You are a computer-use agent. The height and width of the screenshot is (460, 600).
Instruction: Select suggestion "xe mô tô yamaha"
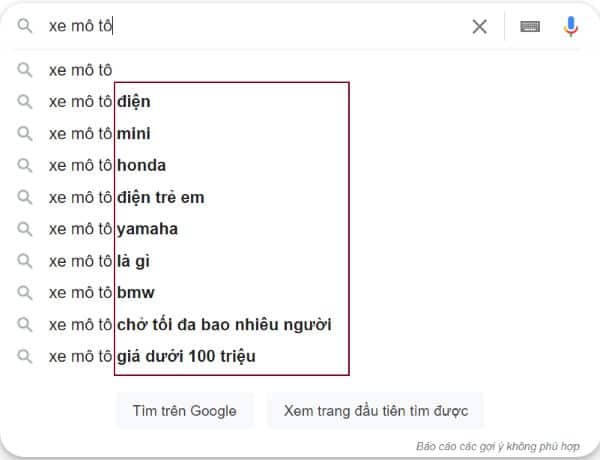113,229
